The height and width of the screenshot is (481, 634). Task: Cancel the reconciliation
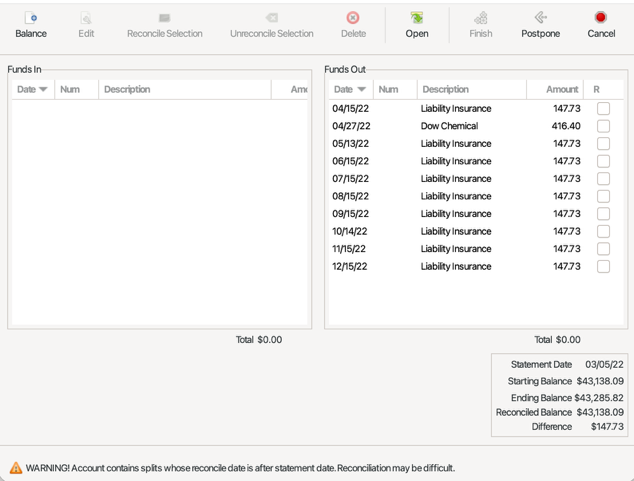[x=601, y=18]
